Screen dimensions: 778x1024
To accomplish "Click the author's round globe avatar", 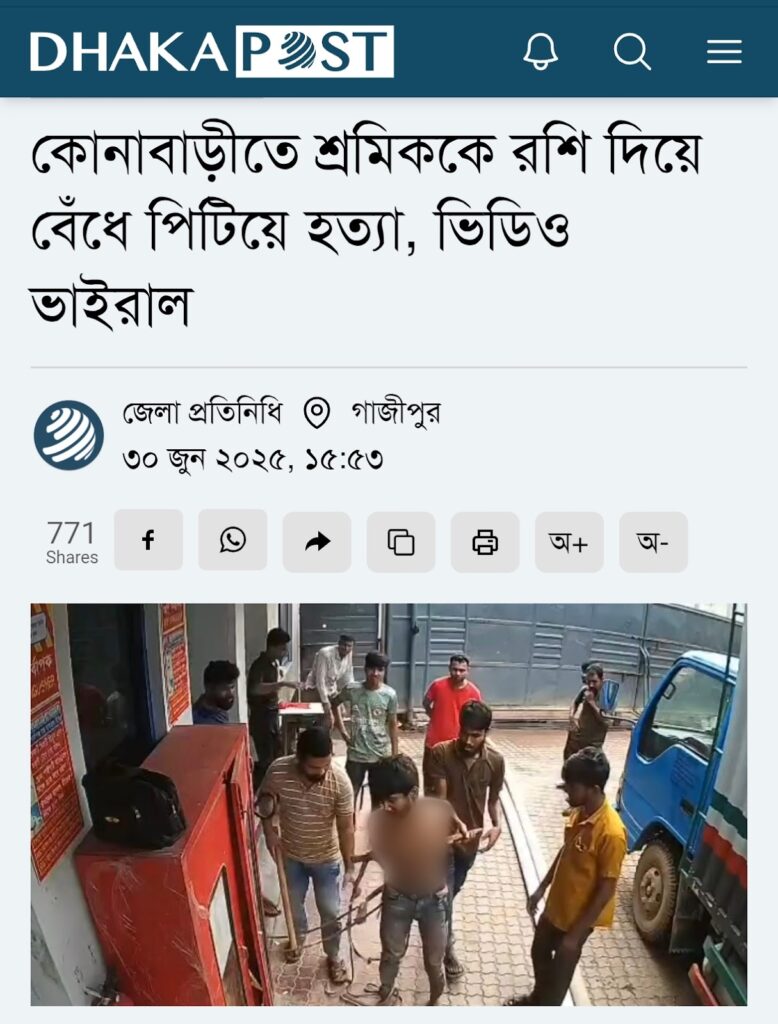I will (69, 435).
